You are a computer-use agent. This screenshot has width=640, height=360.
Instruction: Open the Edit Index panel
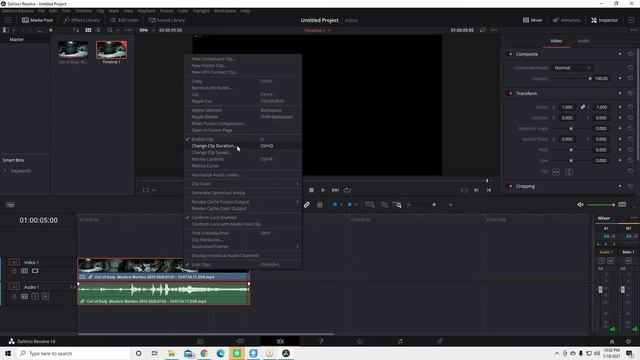click(124, 20)
